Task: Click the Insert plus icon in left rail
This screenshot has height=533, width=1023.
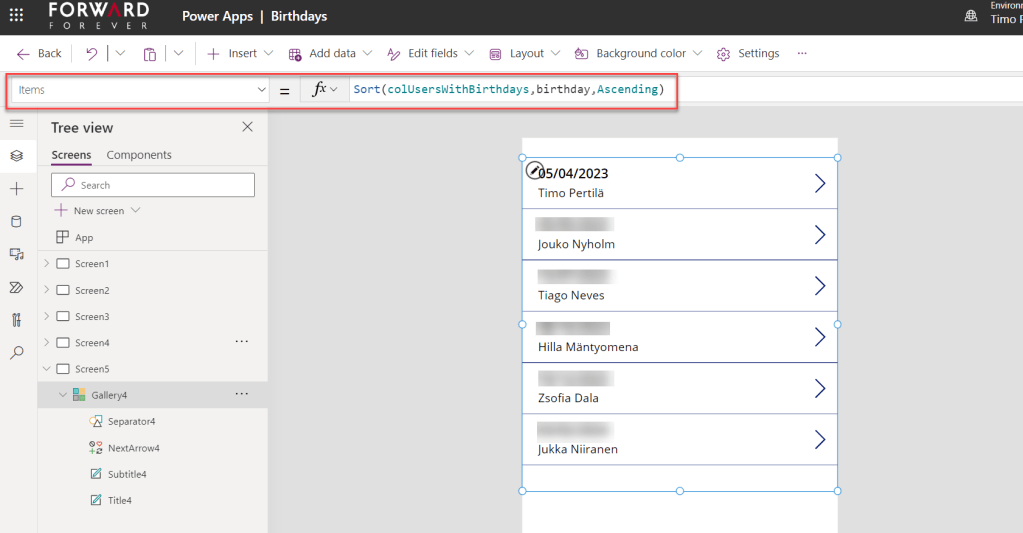Action: pos(16,189)
